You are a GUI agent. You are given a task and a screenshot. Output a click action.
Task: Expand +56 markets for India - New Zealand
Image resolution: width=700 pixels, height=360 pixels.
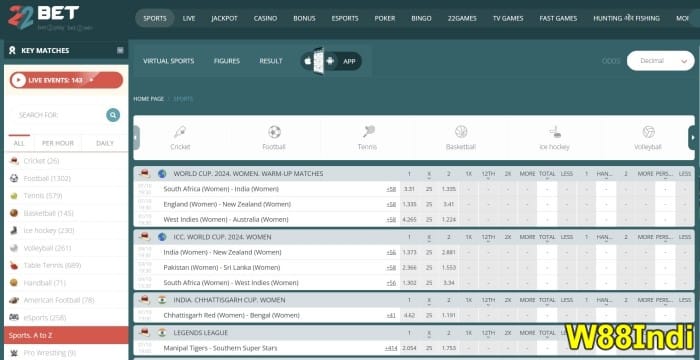pyautogui.click(x=391, y=252)
